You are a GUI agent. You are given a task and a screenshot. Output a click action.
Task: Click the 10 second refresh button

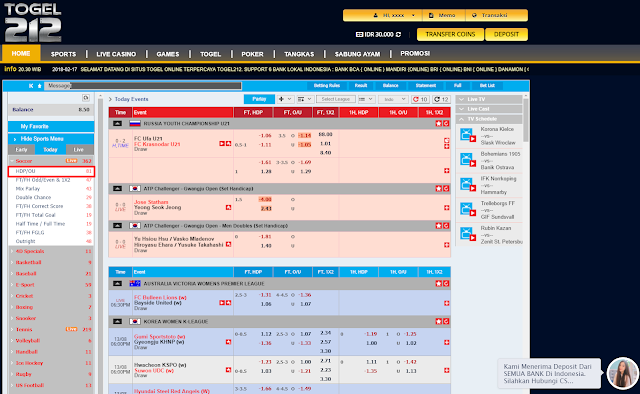tap(420, 99)
